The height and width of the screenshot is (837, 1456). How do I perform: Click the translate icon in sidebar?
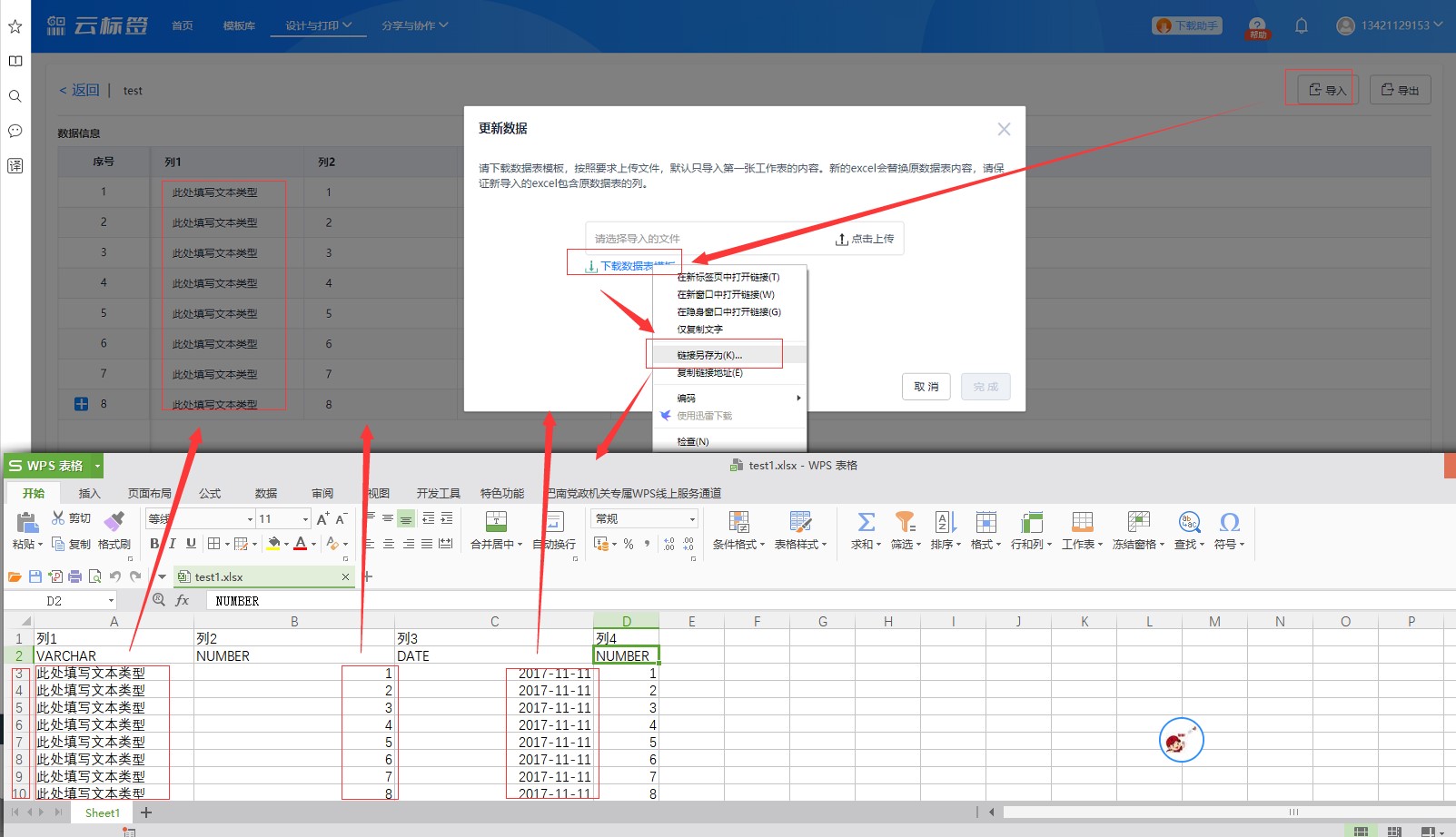coord(15,165)
